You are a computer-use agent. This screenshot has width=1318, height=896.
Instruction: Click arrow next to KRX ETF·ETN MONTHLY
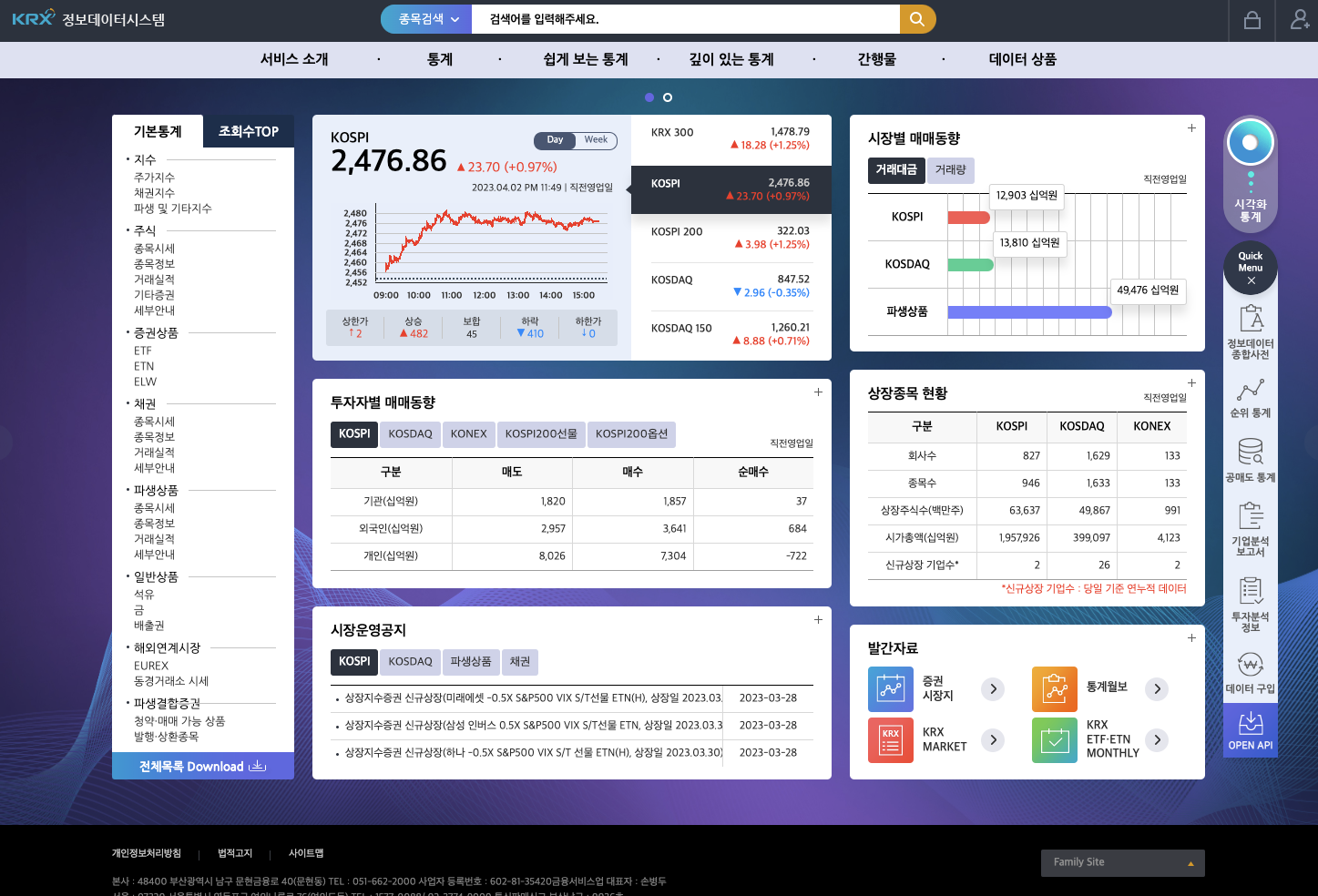pos(1157,740)
